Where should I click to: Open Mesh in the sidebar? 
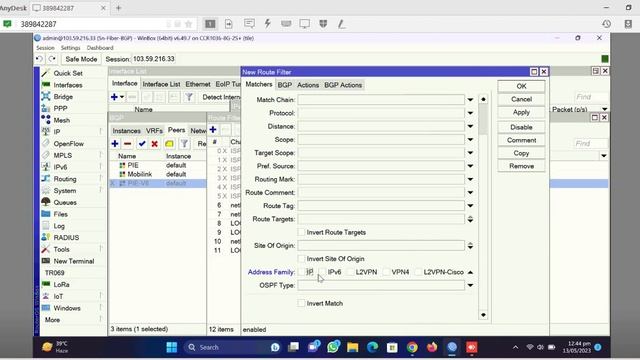pyautogui.click(x=62, y=120)
